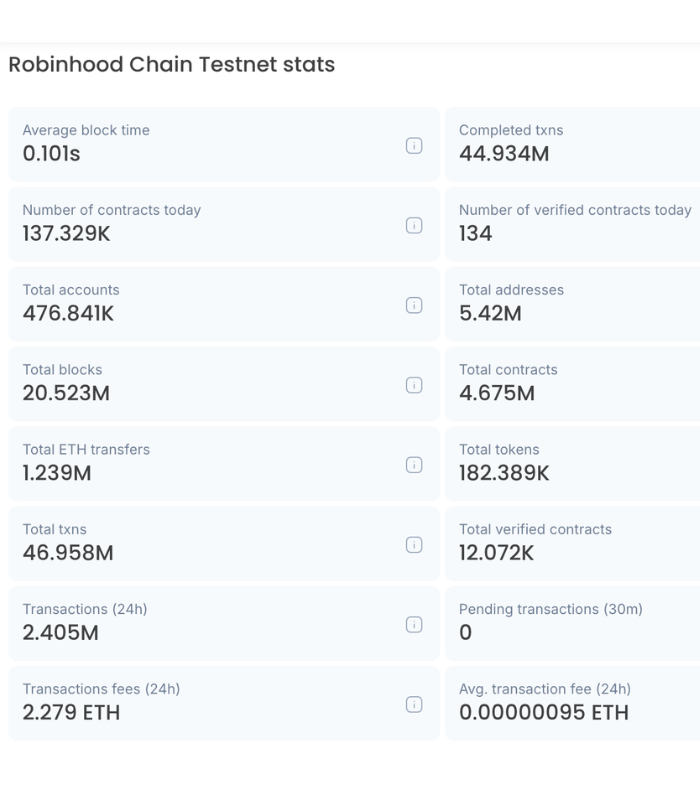700x800 pixels.
Task: View info icon for Total ETH transfers
Action: pyautogui.click(x=414, y=465)
